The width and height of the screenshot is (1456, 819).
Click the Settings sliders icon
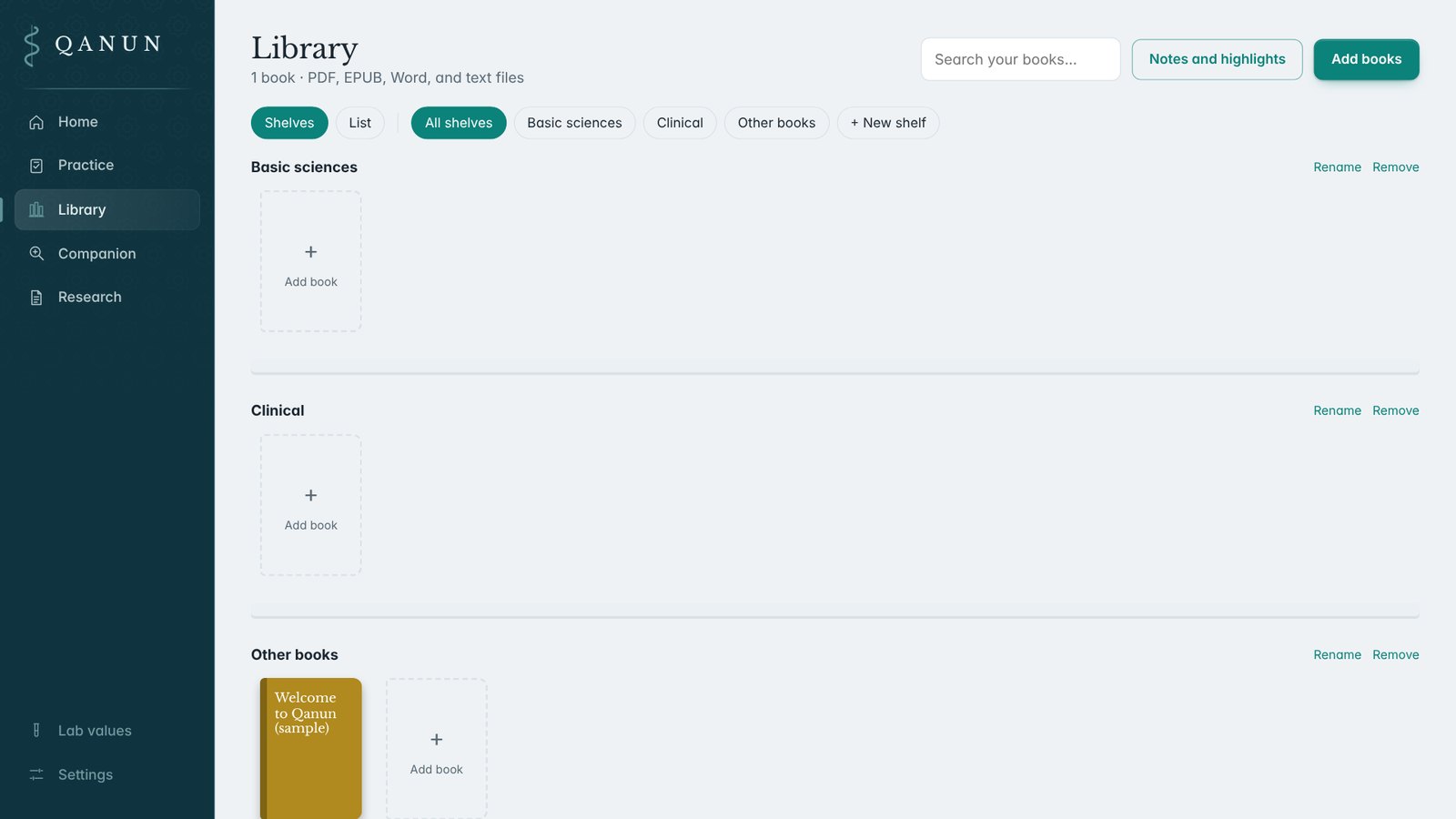[36, 774]
